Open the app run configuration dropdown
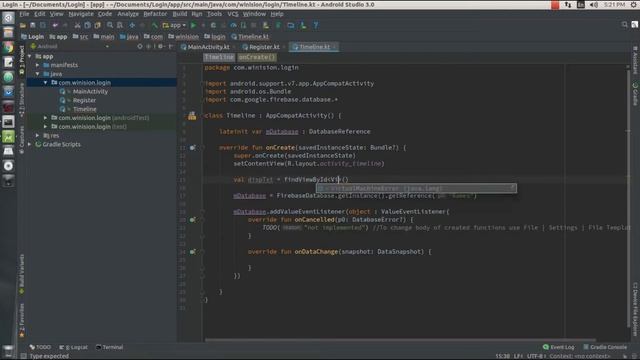This screenshot has height=360, width=640. pos(174,25)
